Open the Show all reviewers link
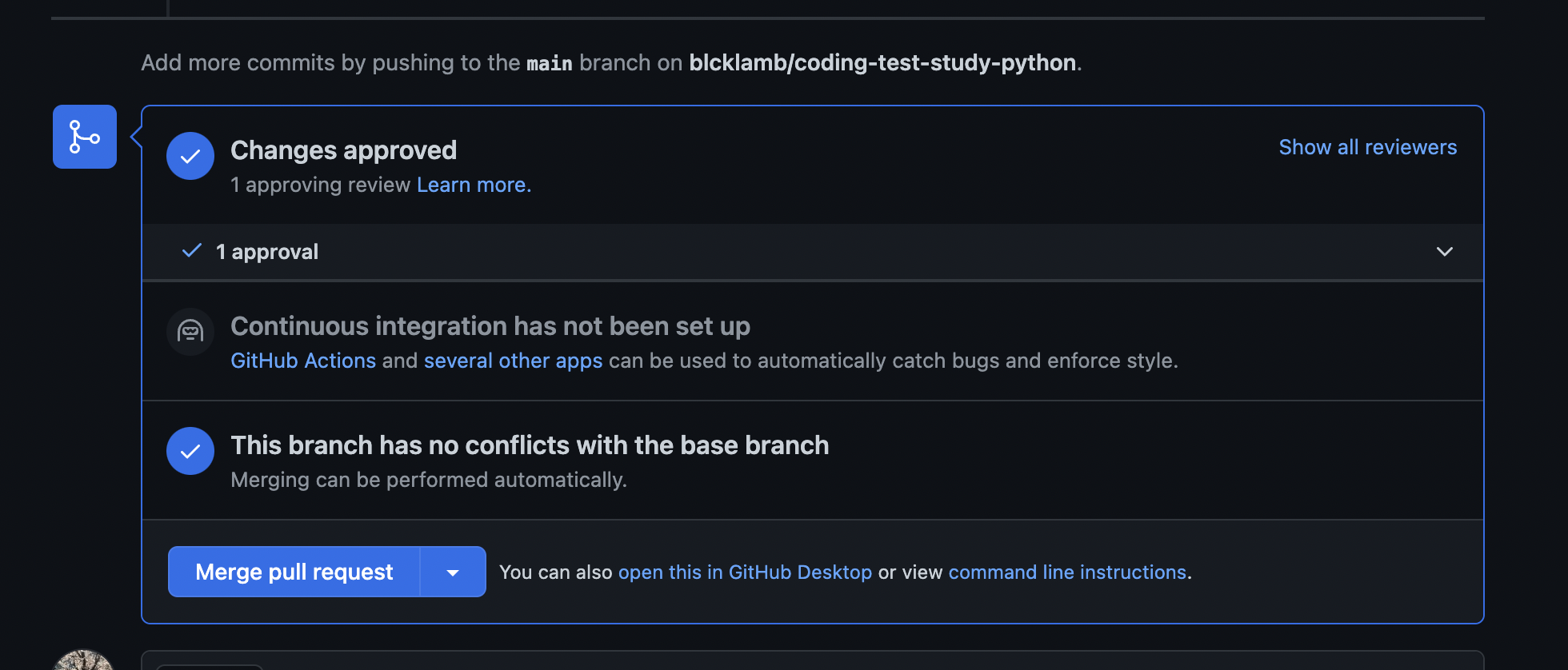The image size is (1568, 670). click(x=1367, y=147)
